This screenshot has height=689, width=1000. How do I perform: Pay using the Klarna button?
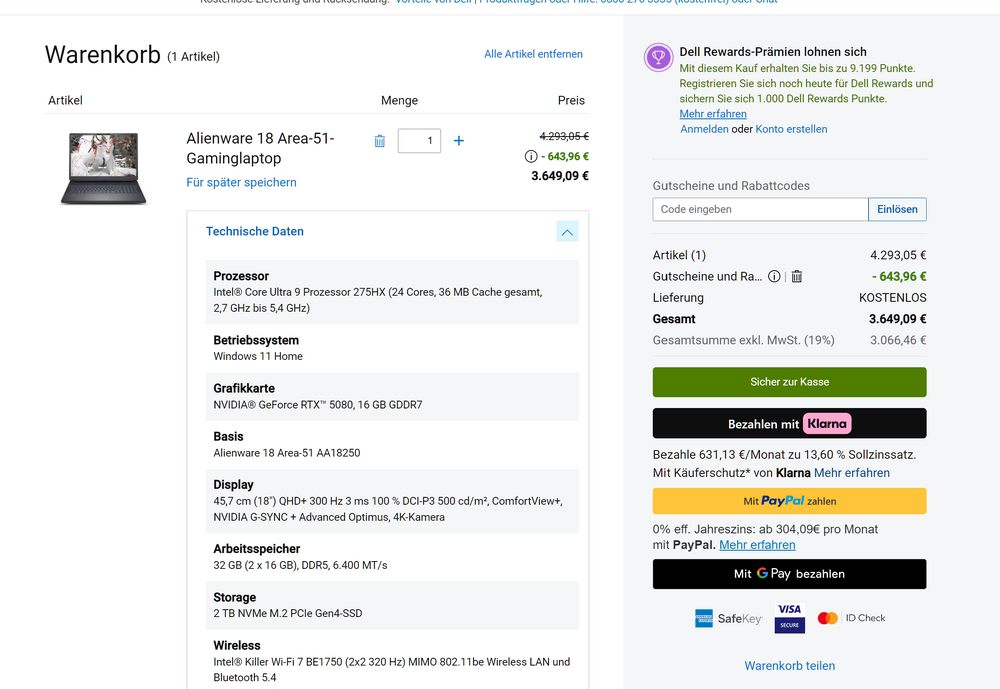point(789,423)
